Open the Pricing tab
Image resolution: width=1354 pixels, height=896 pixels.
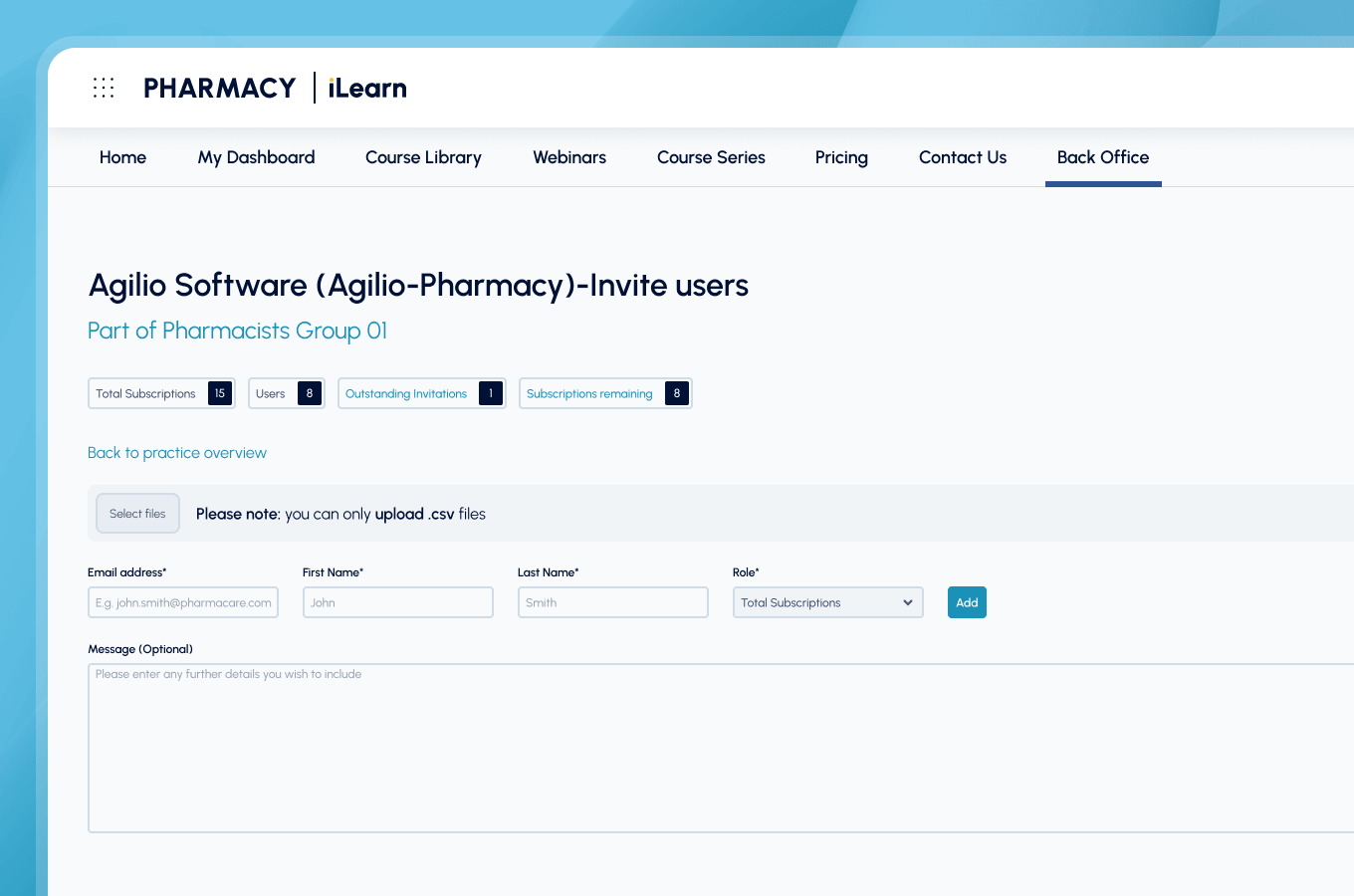841,157
